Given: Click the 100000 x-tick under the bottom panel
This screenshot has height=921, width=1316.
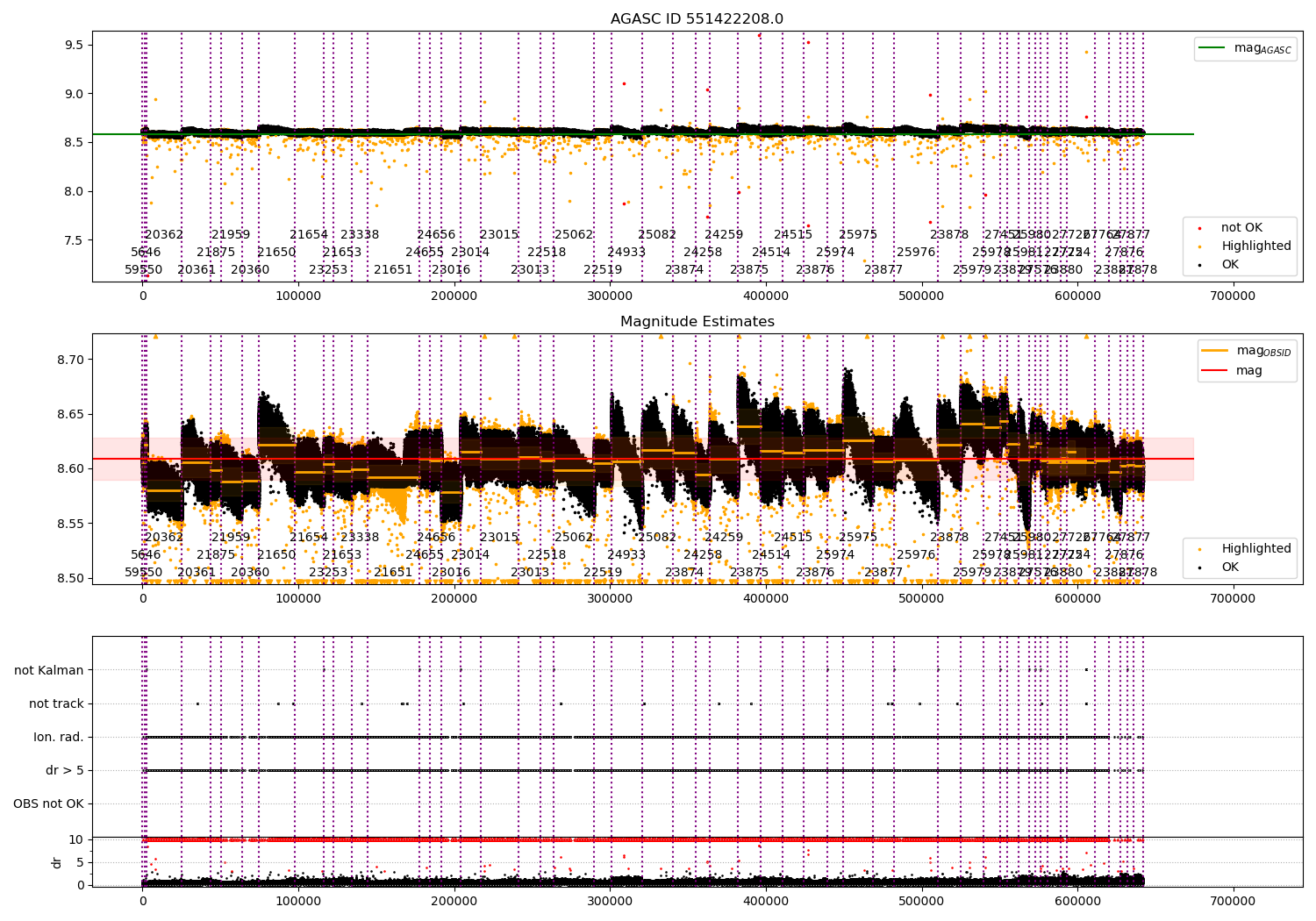Looking at the screenshot, I should click(x=298, y=901).
